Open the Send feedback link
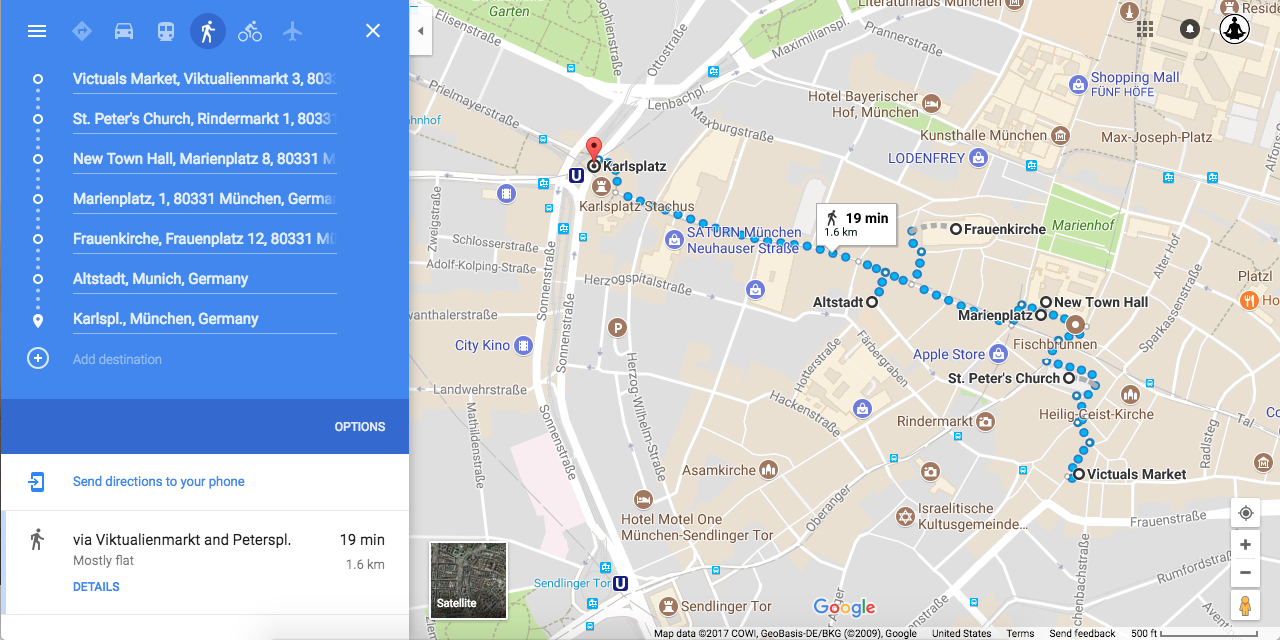This screenshot has width=1280, height=640. (x=1082, y=633)
